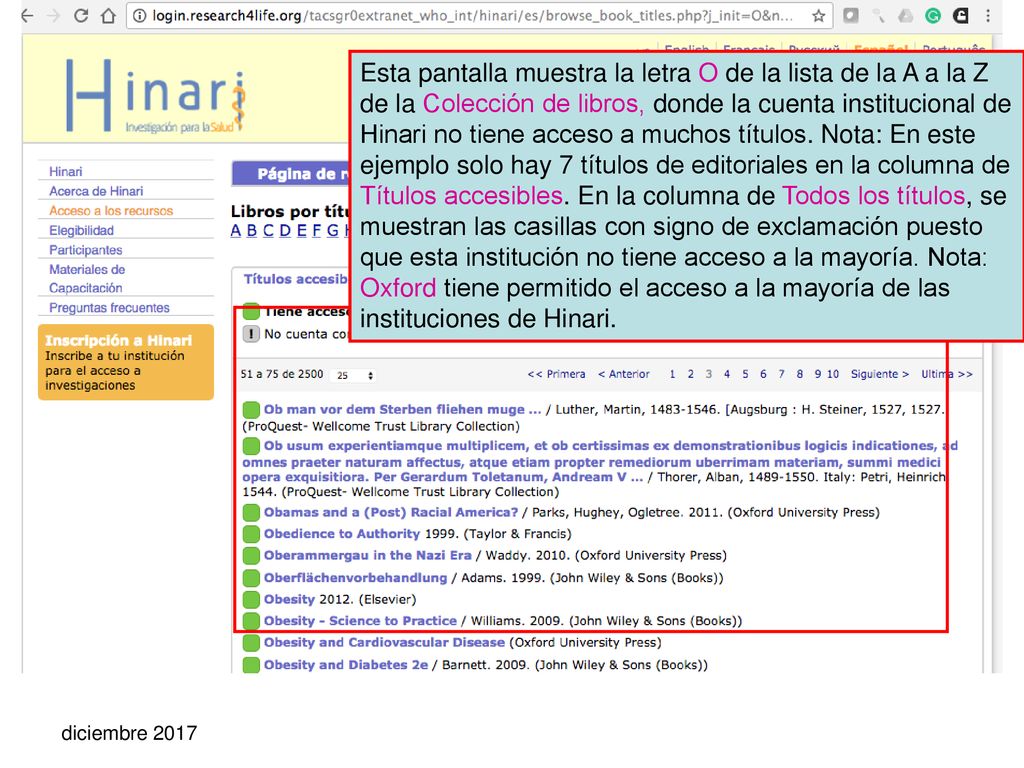Image resolution: width=1024 pixels, height=768 pixels.
Task: Open book Oberammergau in the Nazi Era
Action: pyautogui.click(x=368, y=556)
